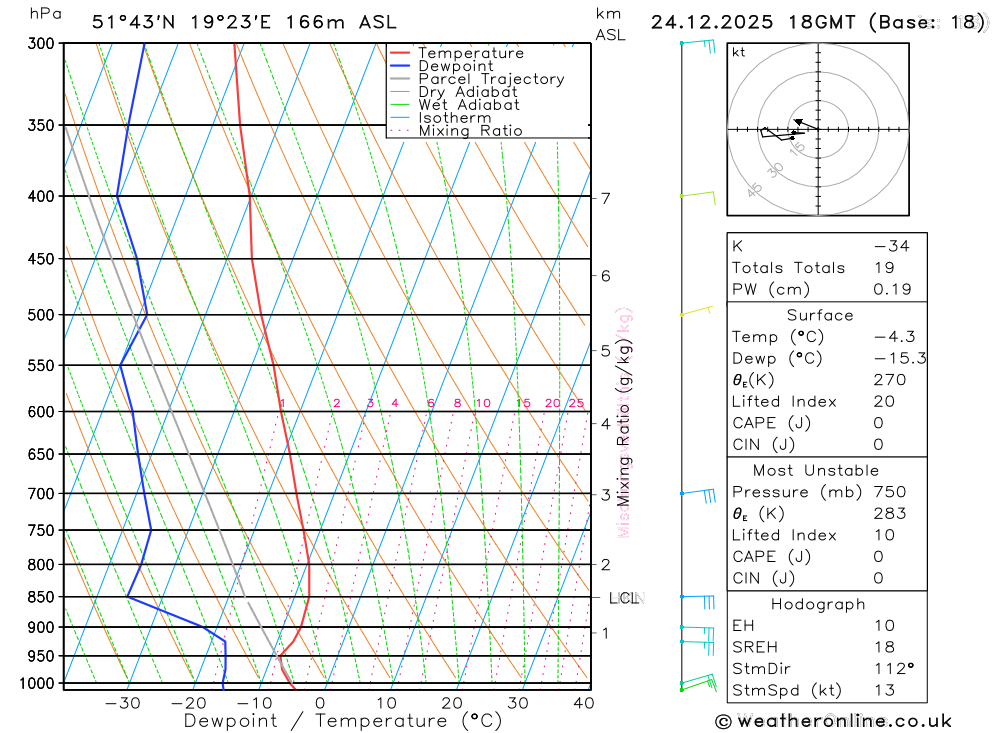The image size is (1000, 733).
Task: Click the 300 pressure level label
Action: tap(41, 44)
